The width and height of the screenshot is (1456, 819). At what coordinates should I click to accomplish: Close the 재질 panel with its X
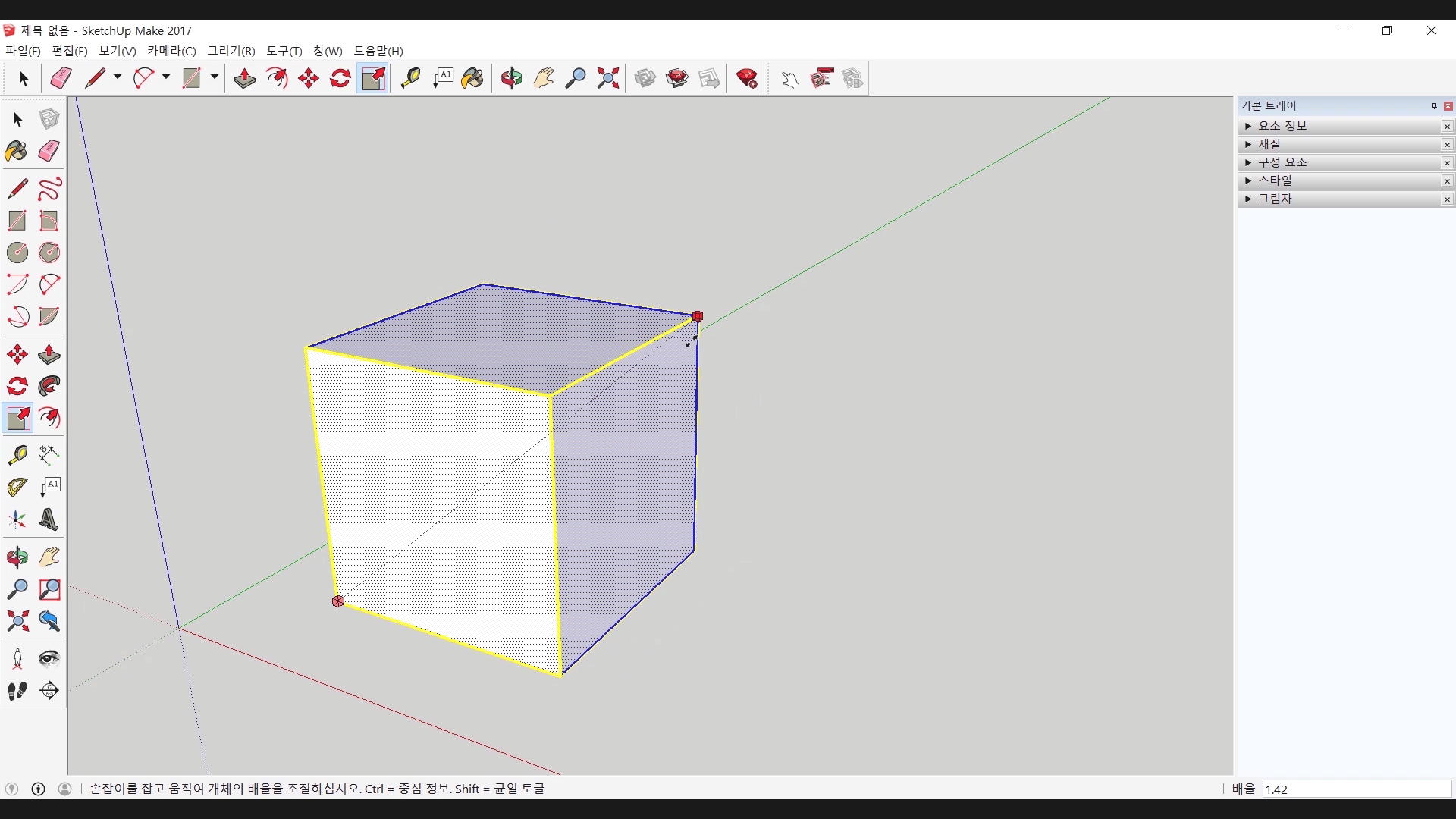coord(1447,144)
